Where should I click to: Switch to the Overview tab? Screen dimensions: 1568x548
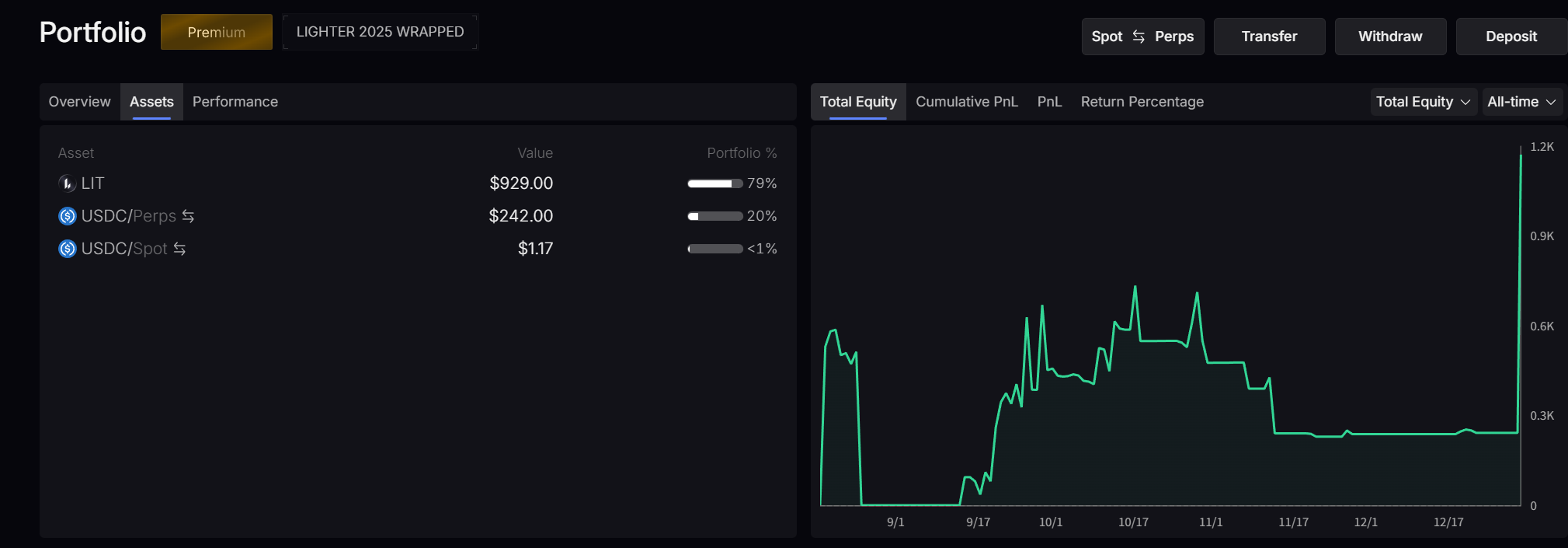79,102
